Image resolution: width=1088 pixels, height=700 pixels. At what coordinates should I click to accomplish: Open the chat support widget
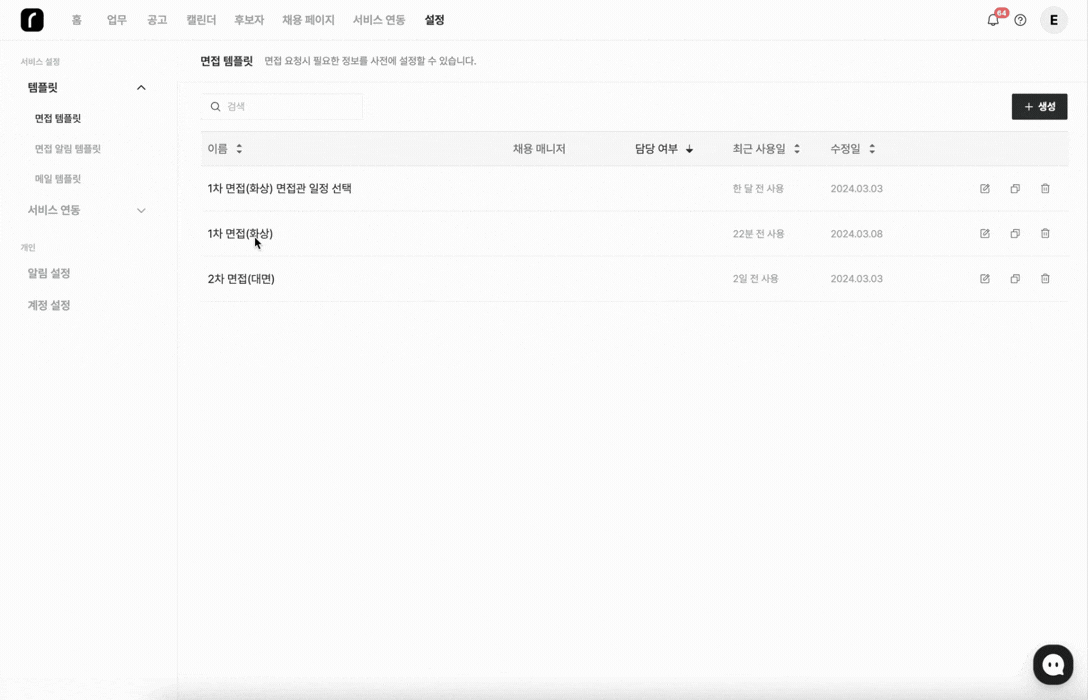[1052, 665]
